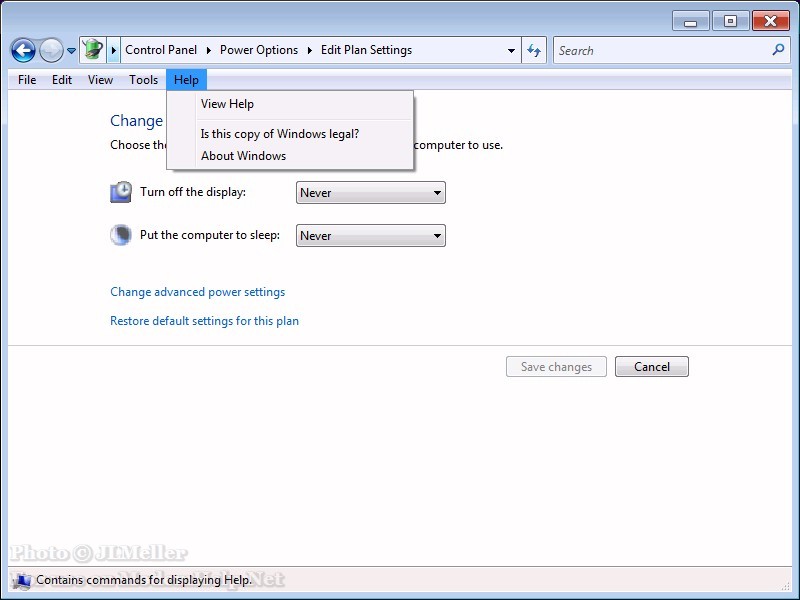
Task: Select View Help from Help menu
Action: tap(227, 104)
